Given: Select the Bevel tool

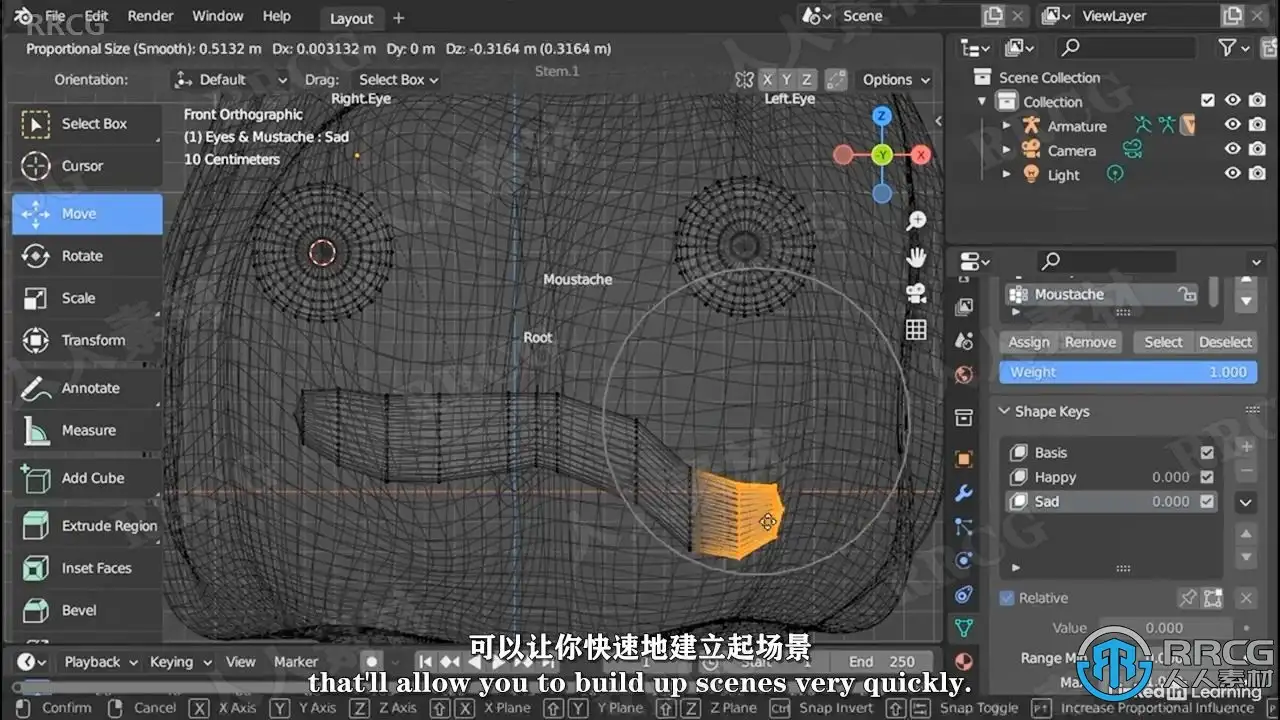Looking at the screenshot, I should pyautogui.click(x=87, y=610).
